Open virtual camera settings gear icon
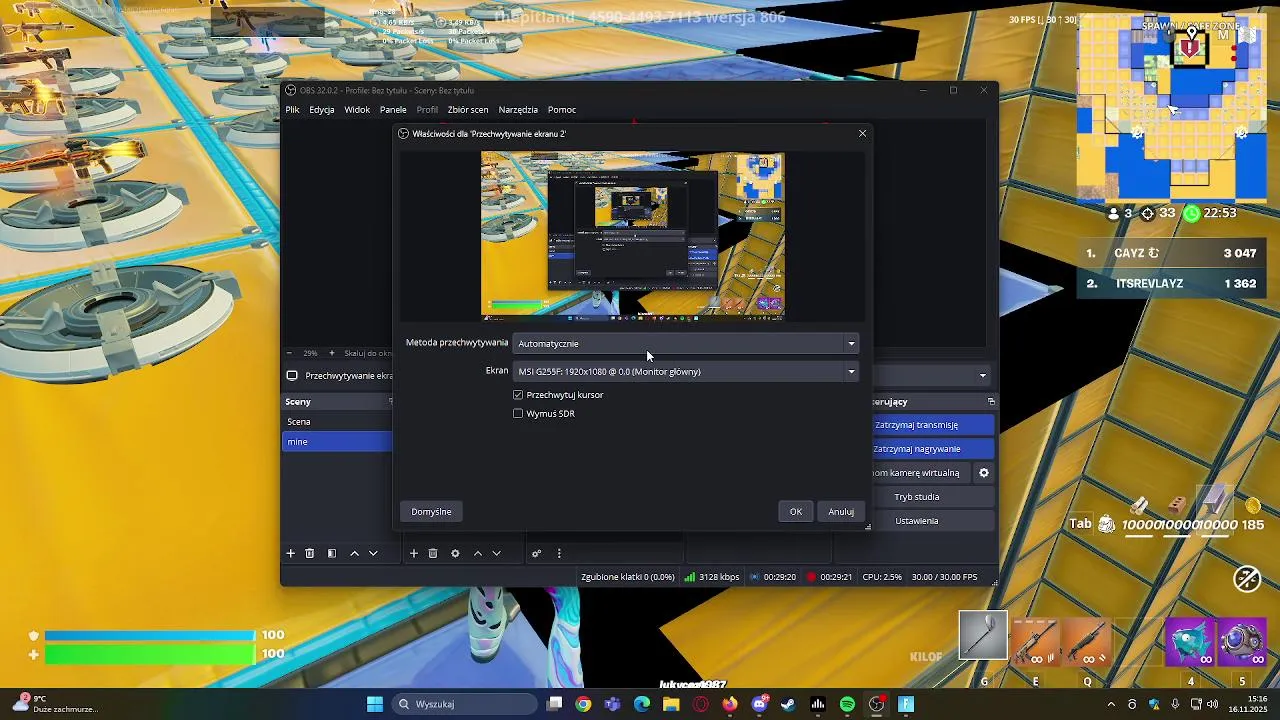Screen dimensions: 1280x720 [984, 473]
